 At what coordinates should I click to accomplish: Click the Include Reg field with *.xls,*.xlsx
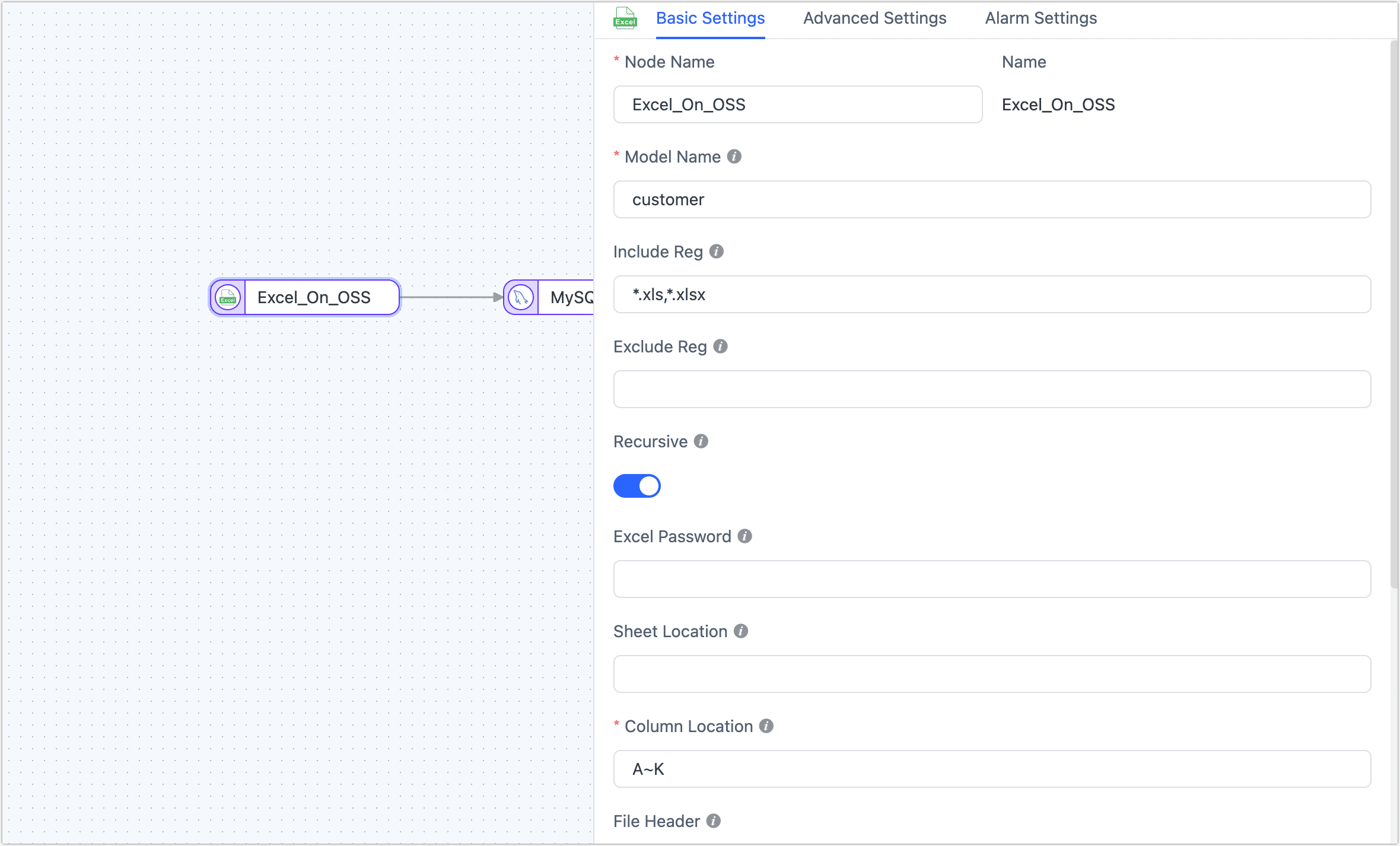[x=992, y=294]
